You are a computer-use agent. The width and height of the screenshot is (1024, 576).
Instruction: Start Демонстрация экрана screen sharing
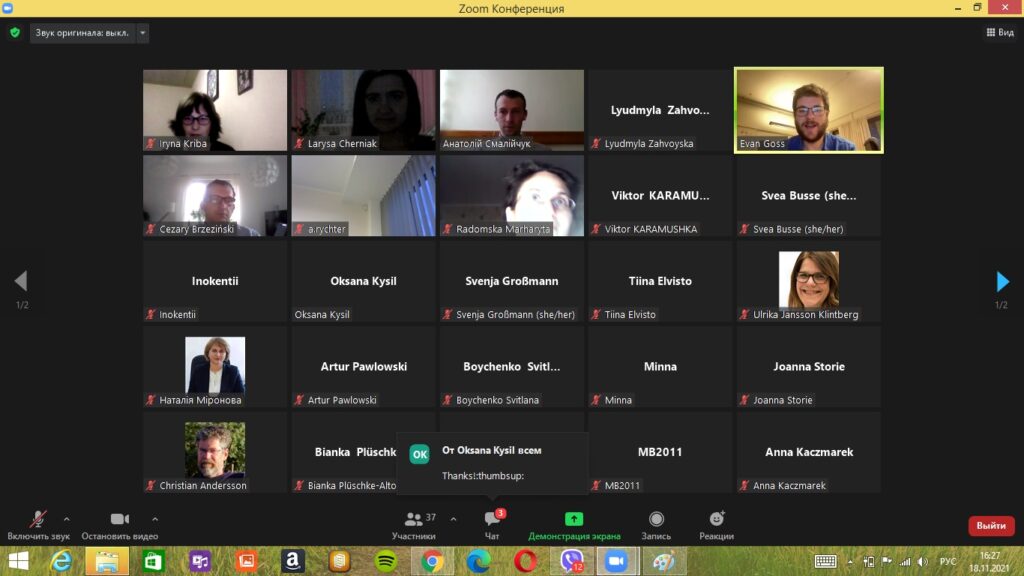(574, 524)
